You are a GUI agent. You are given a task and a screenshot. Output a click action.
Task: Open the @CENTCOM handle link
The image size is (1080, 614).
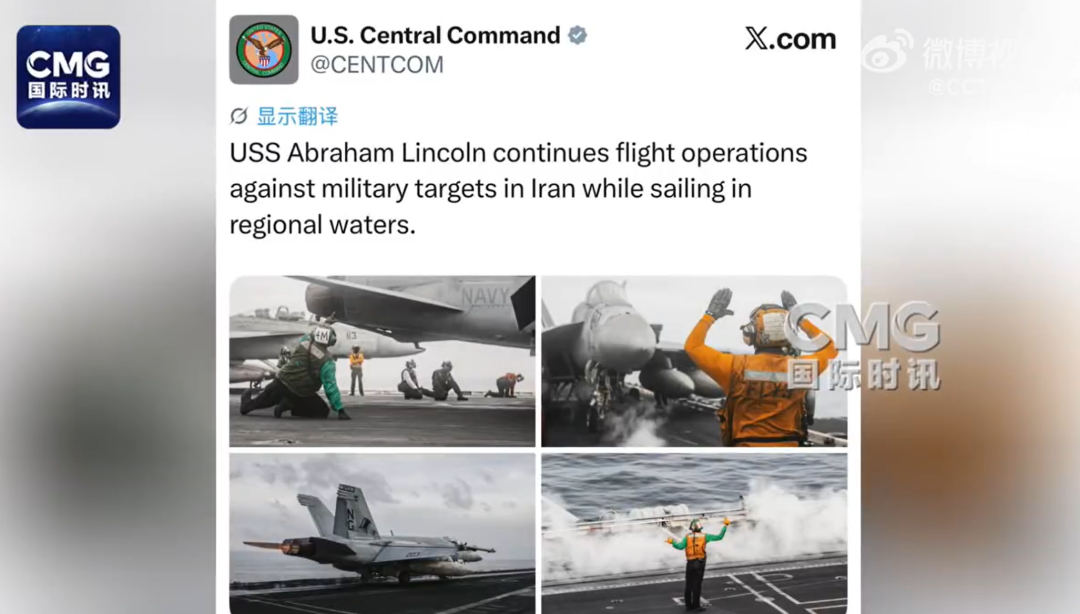[x=377, y=65]
